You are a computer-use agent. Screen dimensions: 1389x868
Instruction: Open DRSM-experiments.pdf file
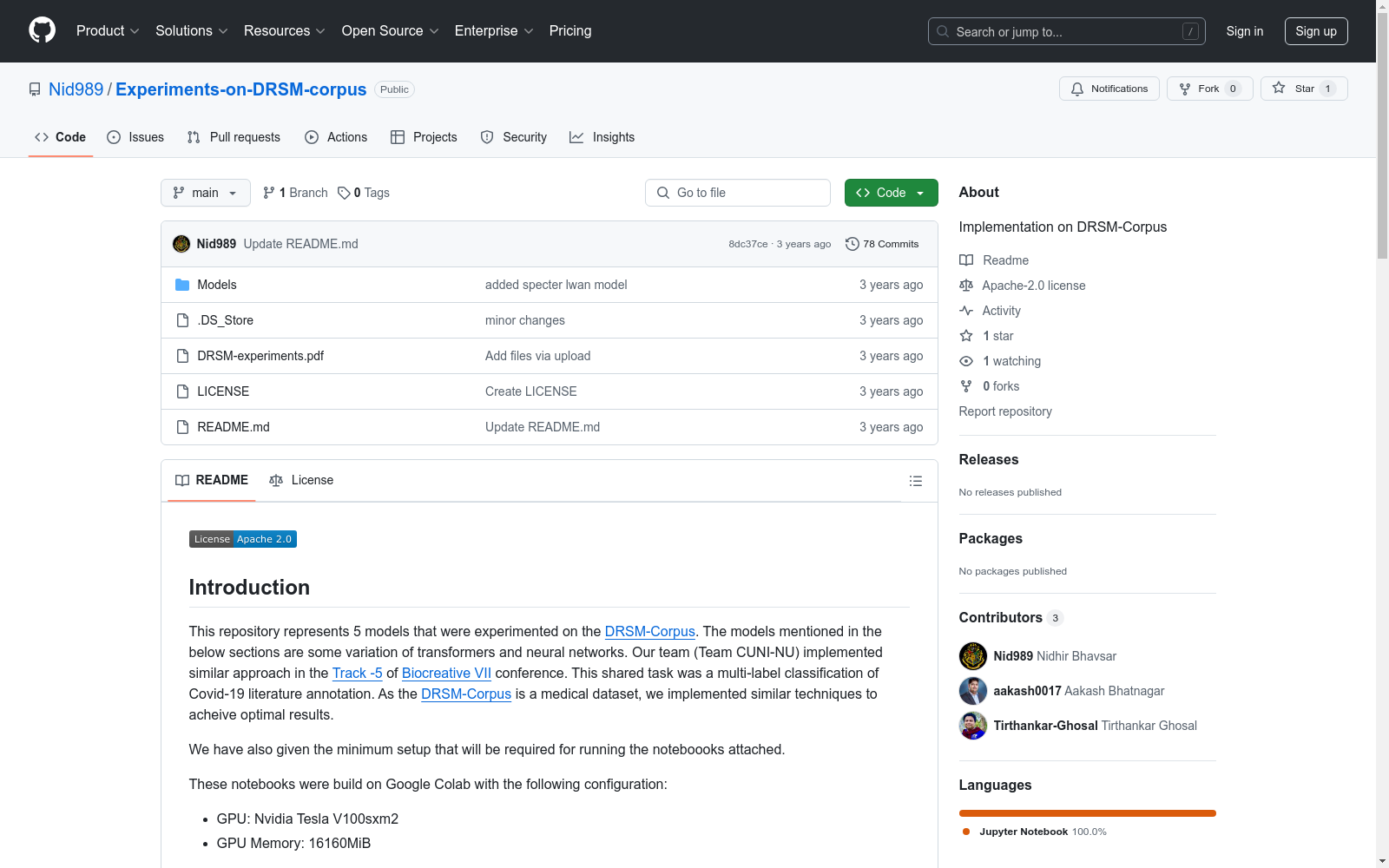point(260,356)
